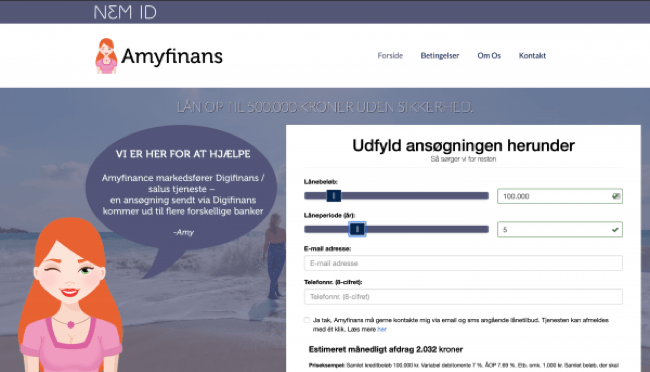Click the loan amount field showing 100.000
Viewport: 650px width, 372px height.
[x=560, y=196]
